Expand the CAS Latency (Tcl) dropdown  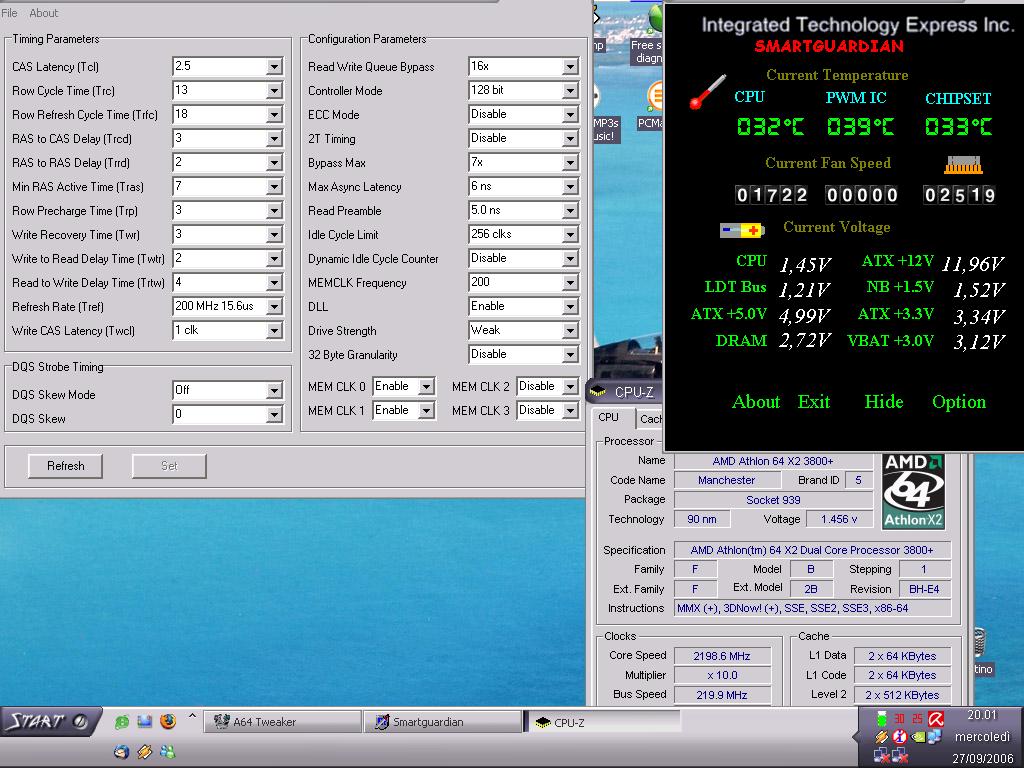coord(274,67)
